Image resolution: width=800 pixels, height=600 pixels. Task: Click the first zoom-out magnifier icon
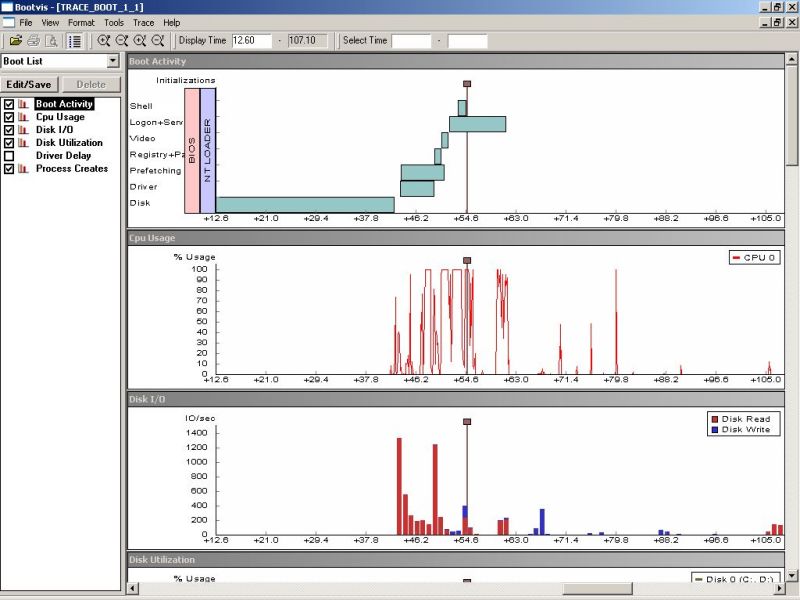[x=121, y=41]
